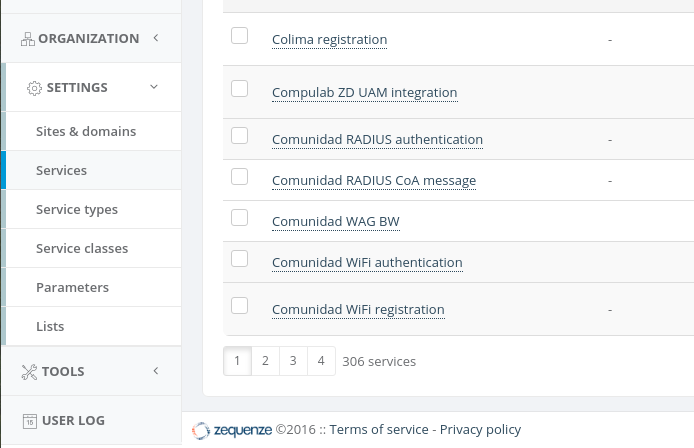694x448 pixels.
Task: Check the Comunidad WAG BW row checkbox
Action: pyautogui.click(x=239, y=218)
